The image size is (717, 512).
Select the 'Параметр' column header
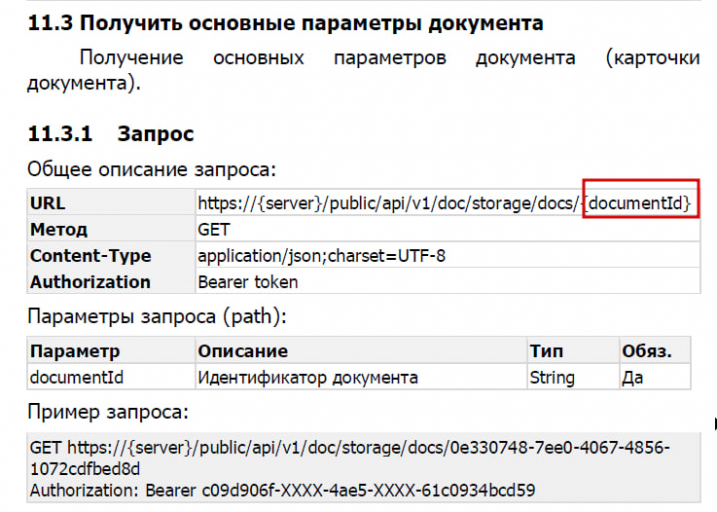(x=75, y=351)
